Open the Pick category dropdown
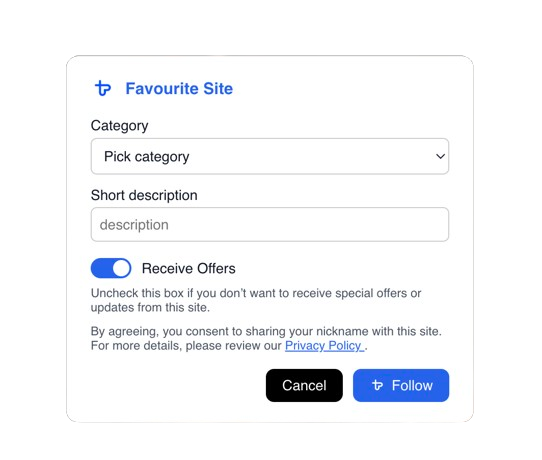 click(270, 156)
